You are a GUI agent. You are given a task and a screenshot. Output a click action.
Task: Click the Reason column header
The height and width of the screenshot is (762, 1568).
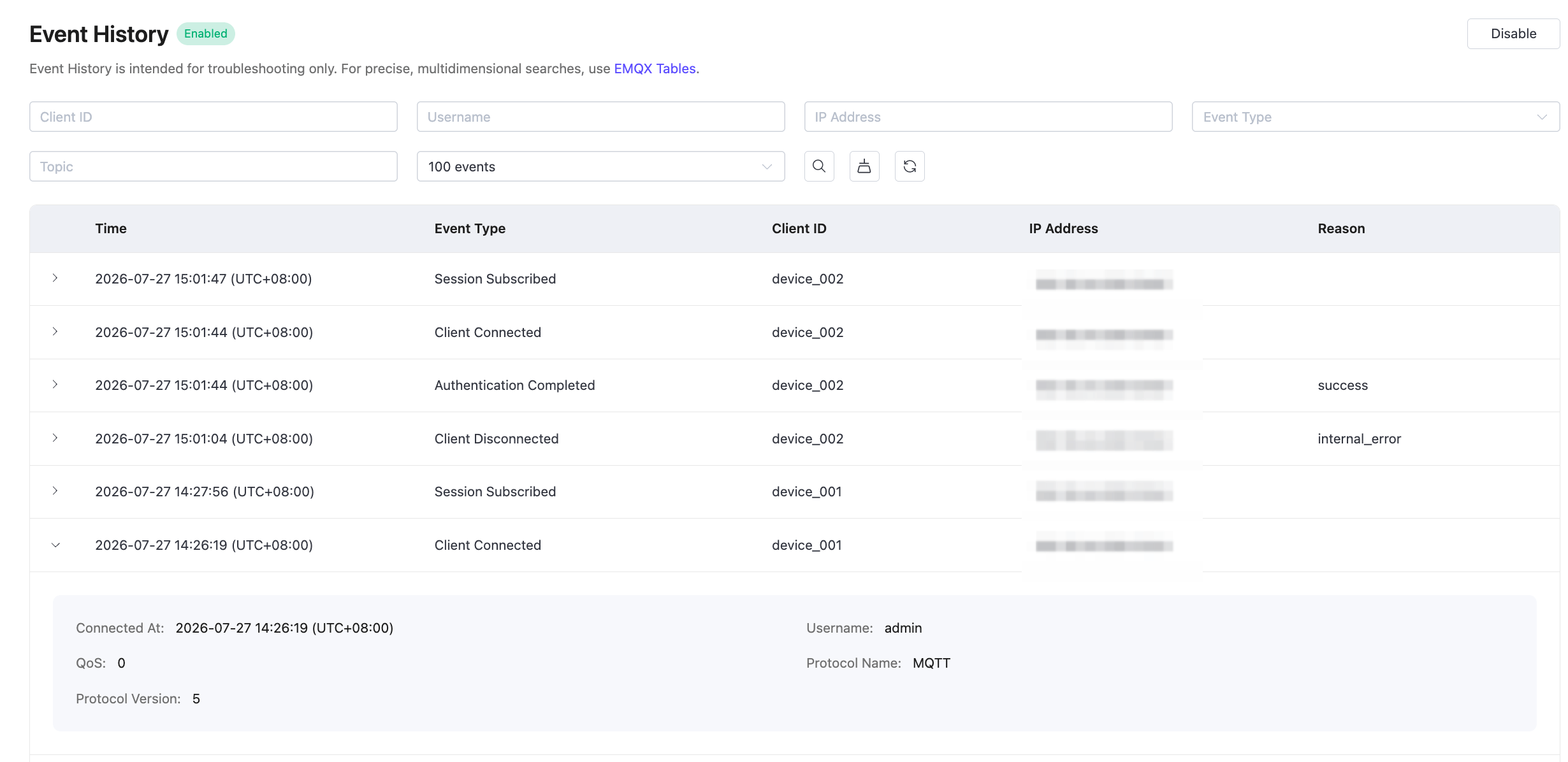click(x=1341, y=229)
